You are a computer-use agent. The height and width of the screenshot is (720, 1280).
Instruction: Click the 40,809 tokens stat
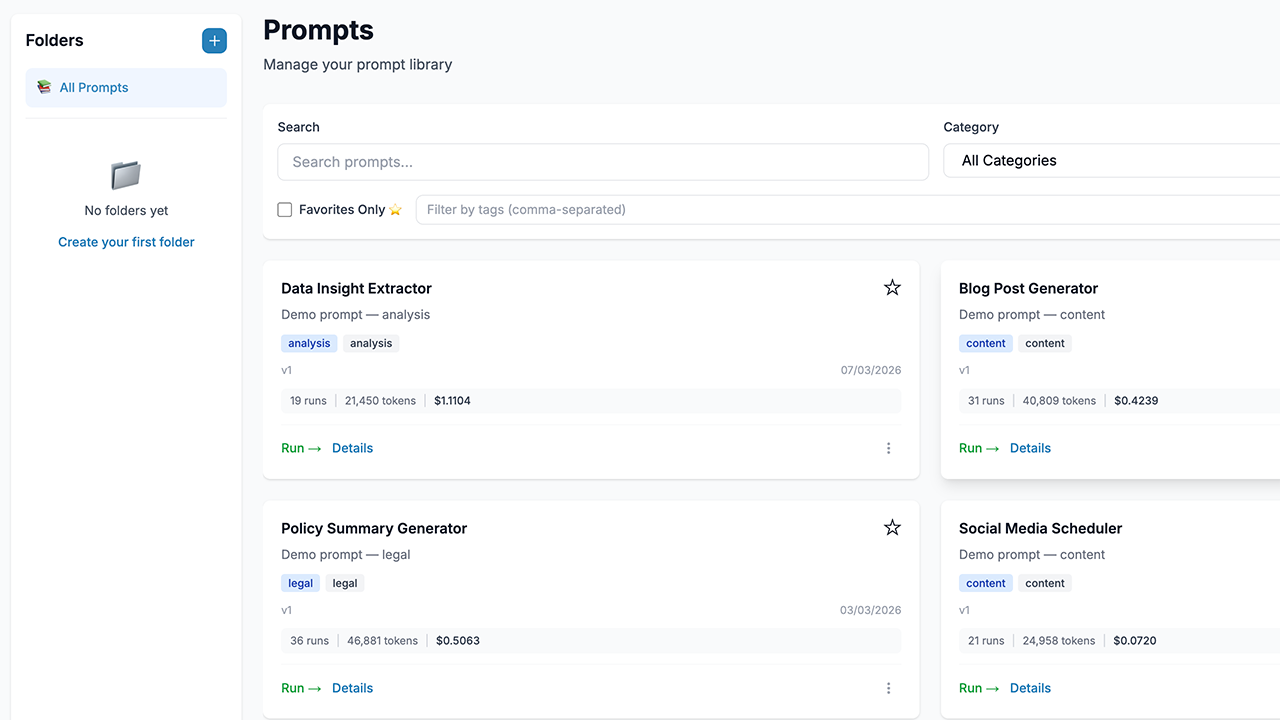point(1059,401)
